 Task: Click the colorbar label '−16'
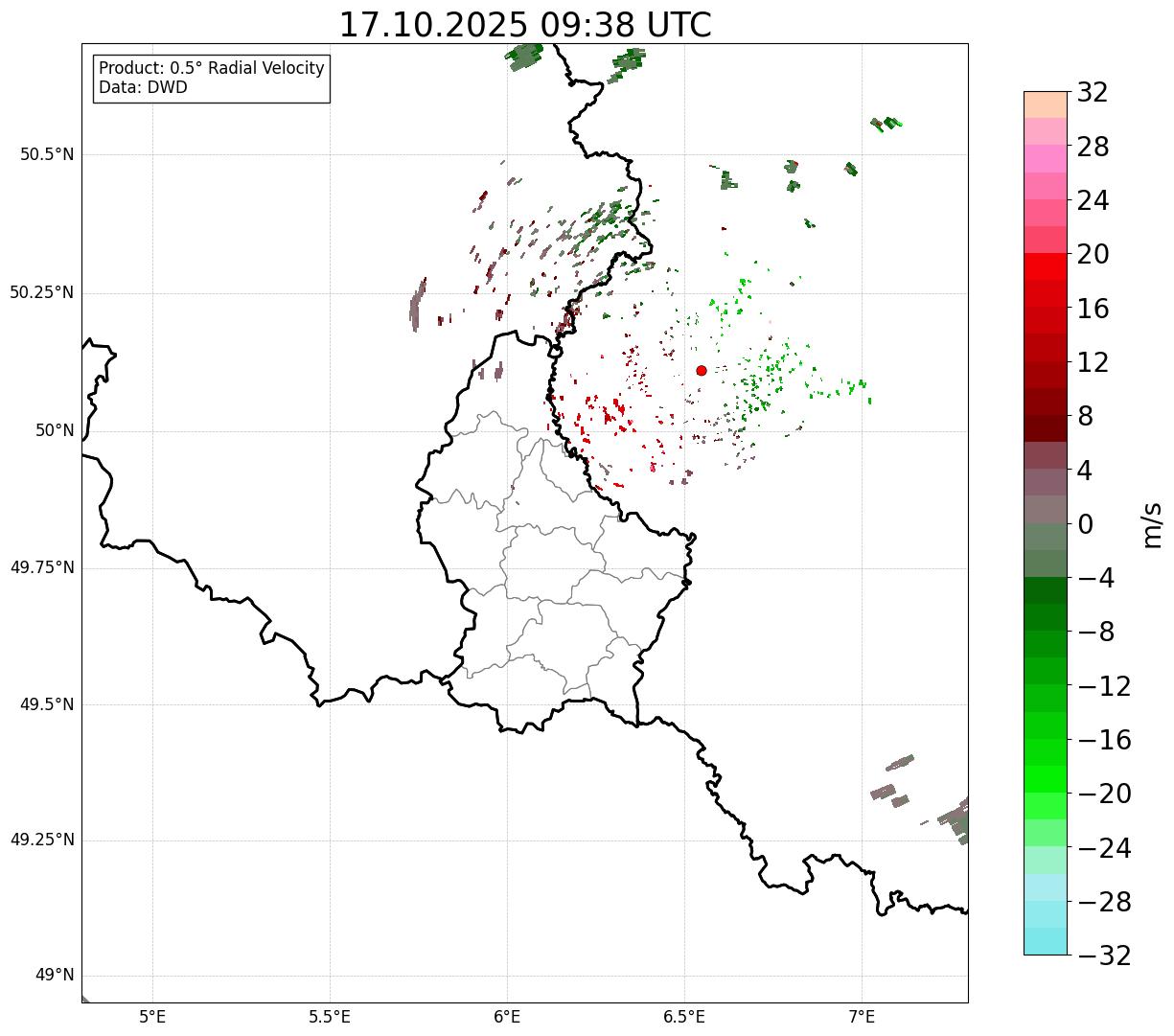tap(1104, 740)
